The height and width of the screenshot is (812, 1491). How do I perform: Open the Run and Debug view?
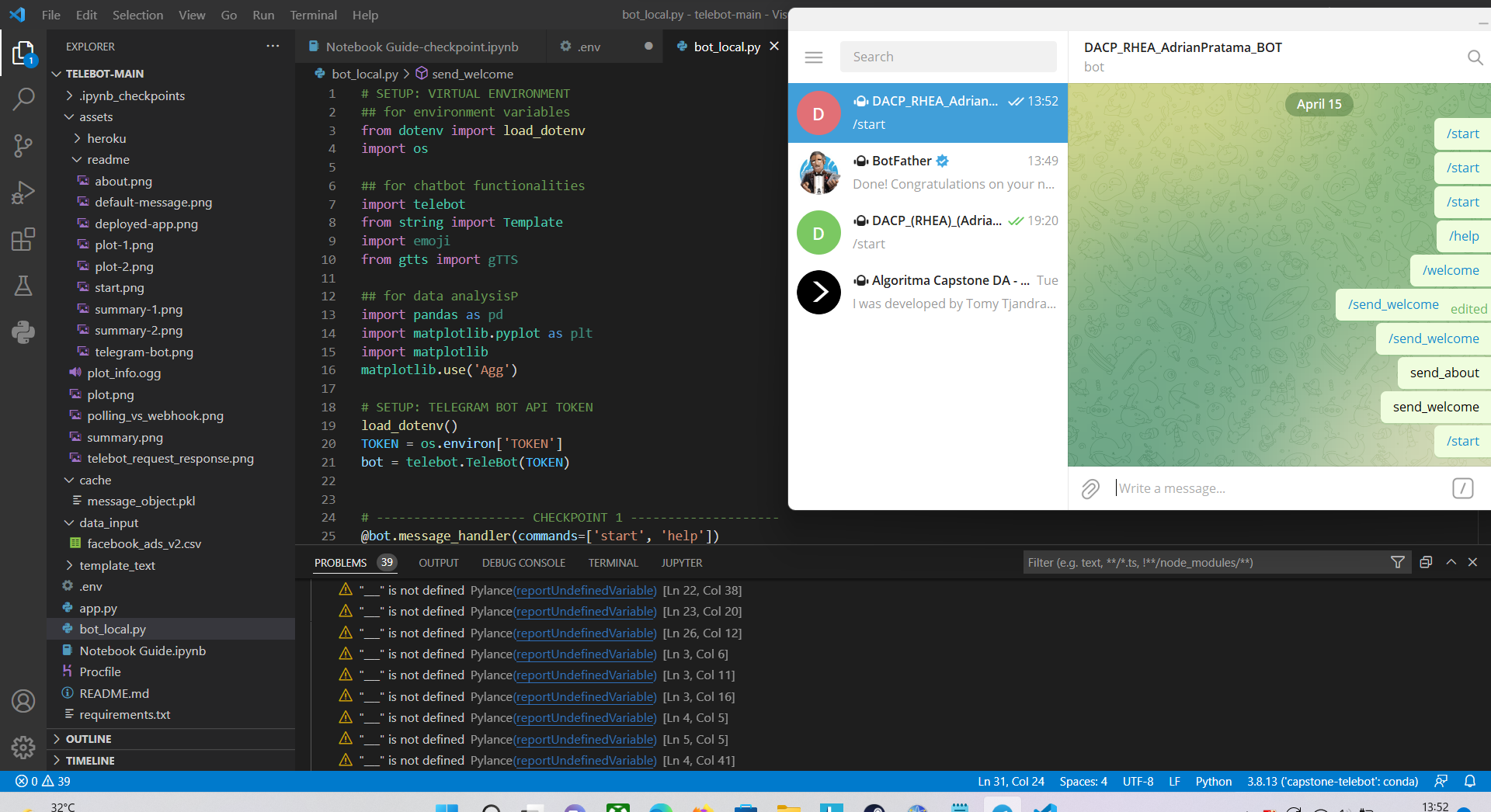23,193
